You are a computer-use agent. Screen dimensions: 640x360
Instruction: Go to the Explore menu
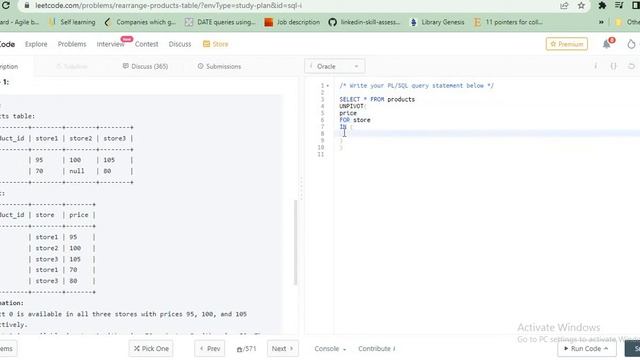pyautogui.click(x=36, y=44)
